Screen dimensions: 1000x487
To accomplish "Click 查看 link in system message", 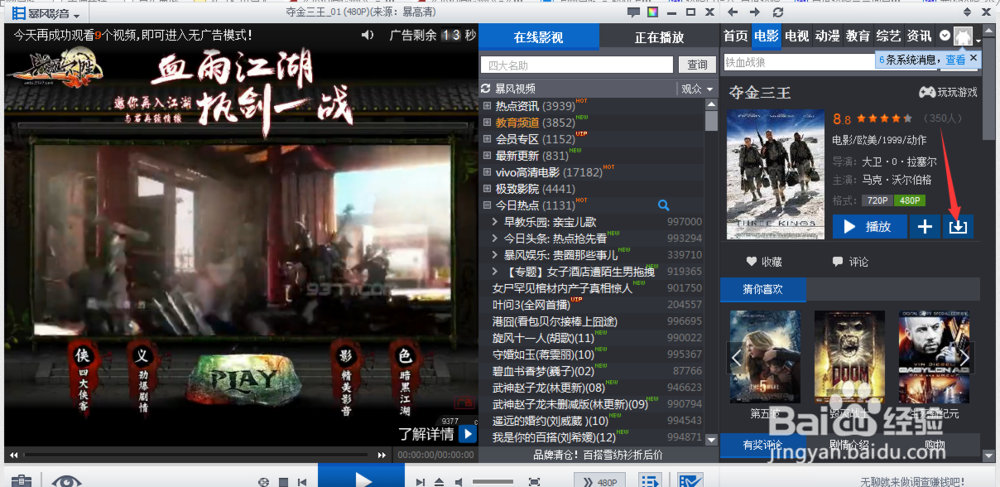I will (955, 59).
